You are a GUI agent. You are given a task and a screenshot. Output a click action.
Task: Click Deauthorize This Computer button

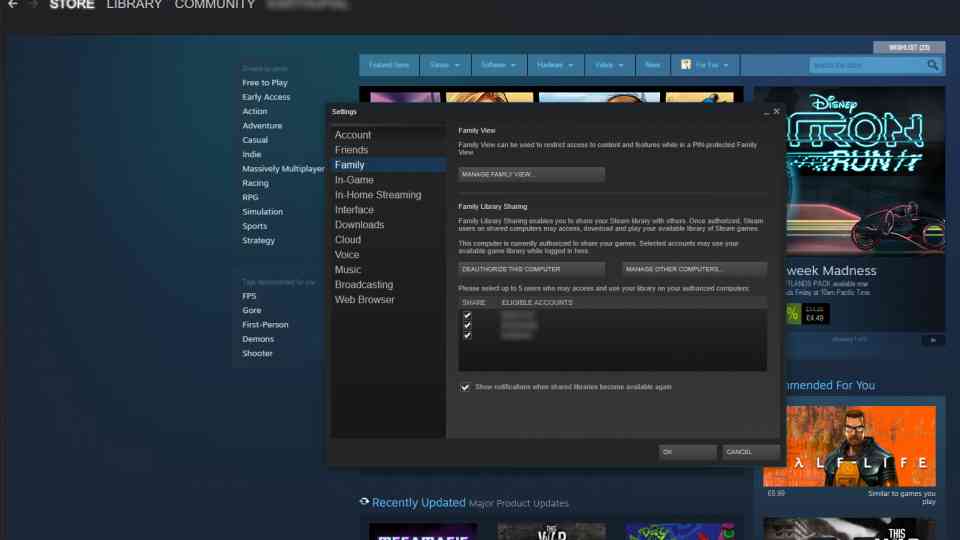[x=531, y=269]
